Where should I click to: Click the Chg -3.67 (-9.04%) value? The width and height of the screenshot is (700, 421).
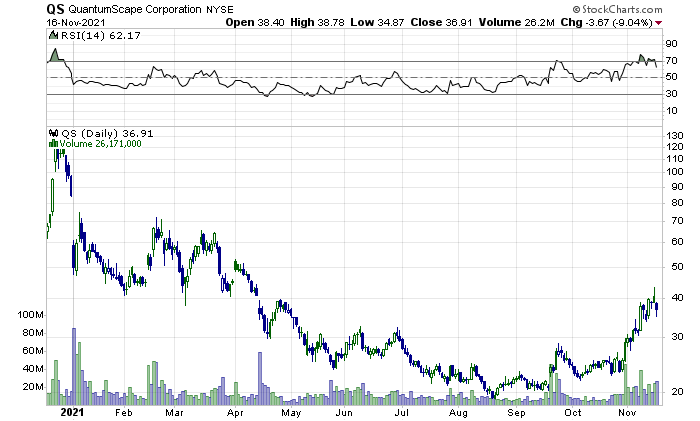(x=607, y=22)
